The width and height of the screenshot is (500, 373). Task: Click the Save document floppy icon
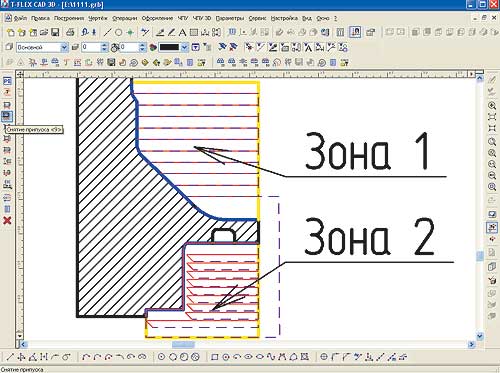(55, 32)
